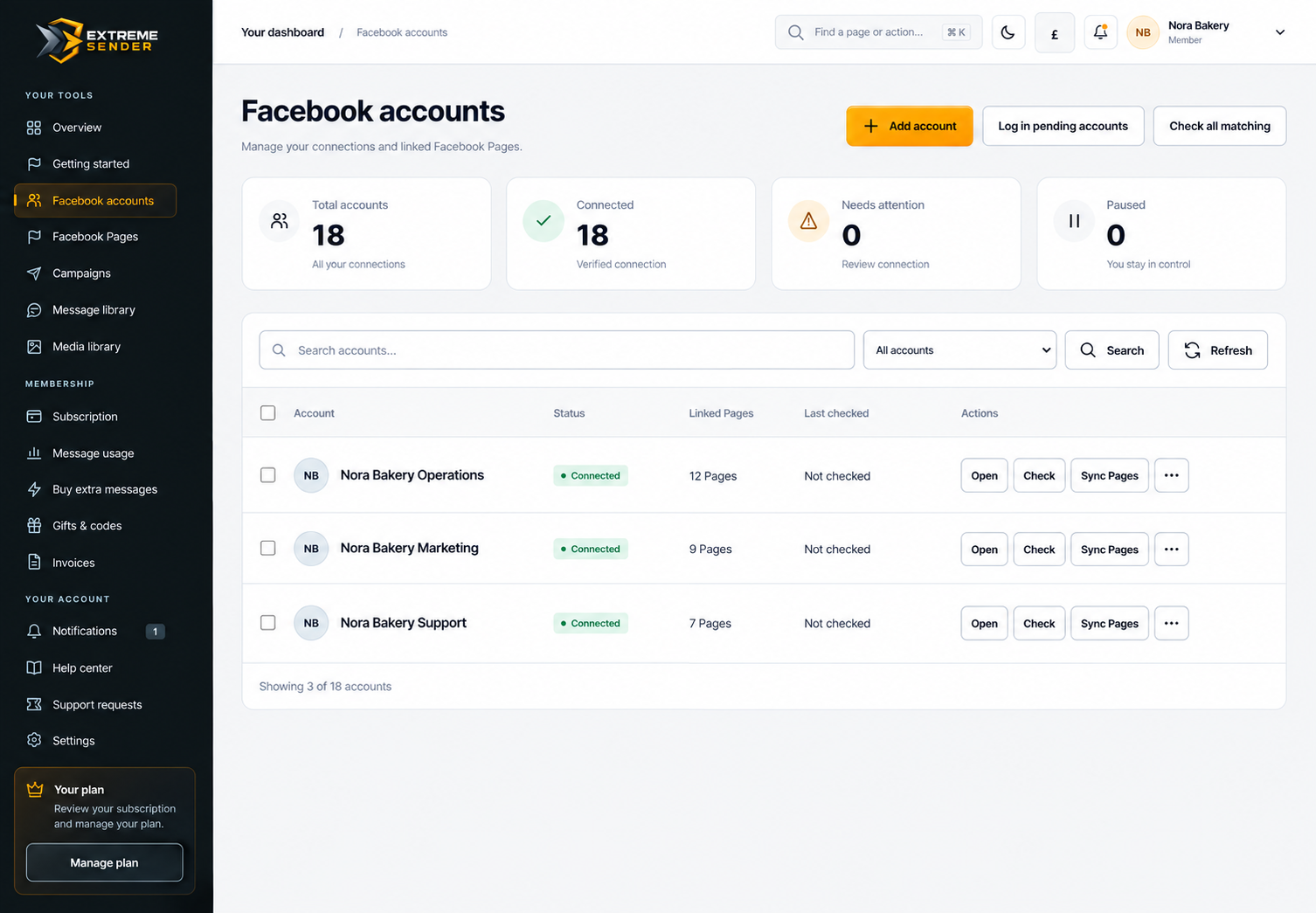Click Your dashboard breadcrumb
Screen dimensions: 1316x913
(282, 32)
